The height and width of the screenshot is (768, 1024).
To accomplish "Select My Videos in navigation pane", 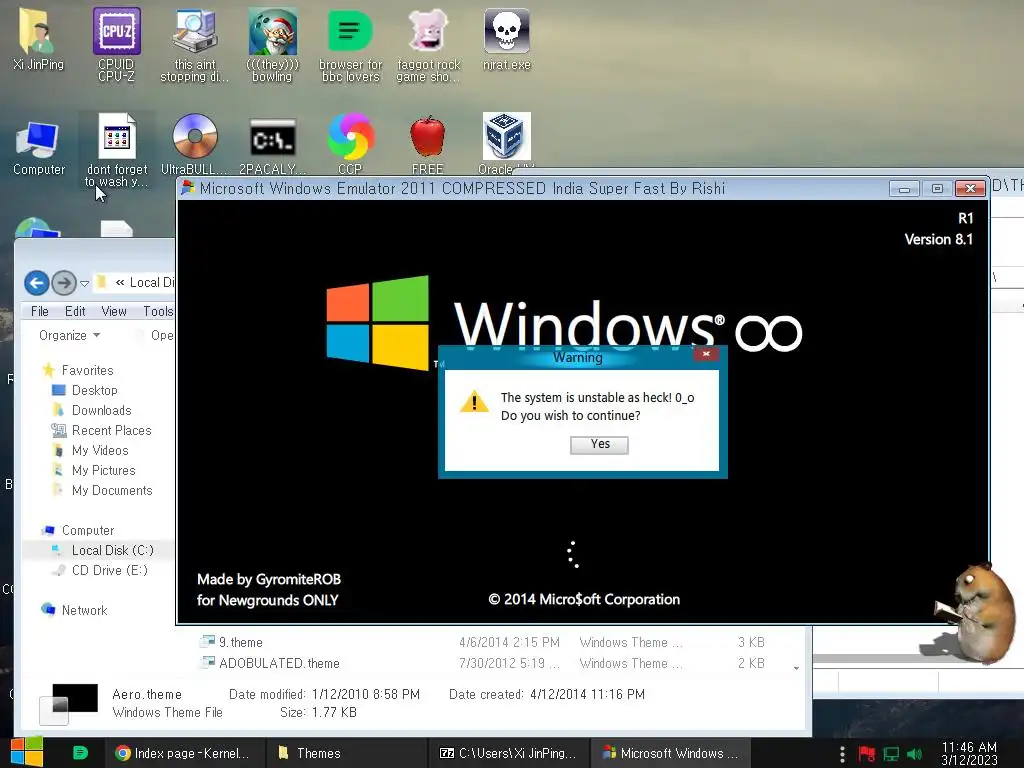I will pos(90,451).
